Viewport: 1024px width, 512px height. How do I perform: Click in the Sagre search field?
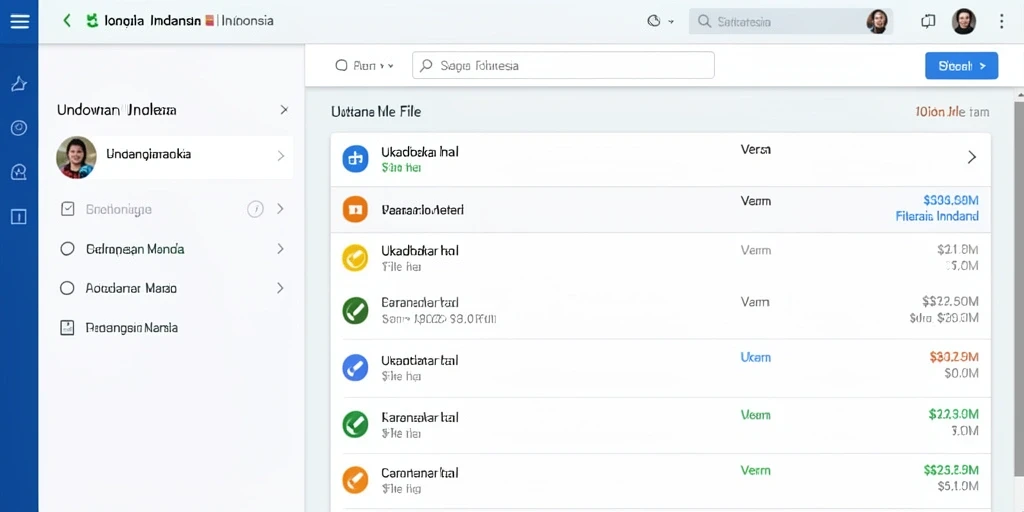563,65
